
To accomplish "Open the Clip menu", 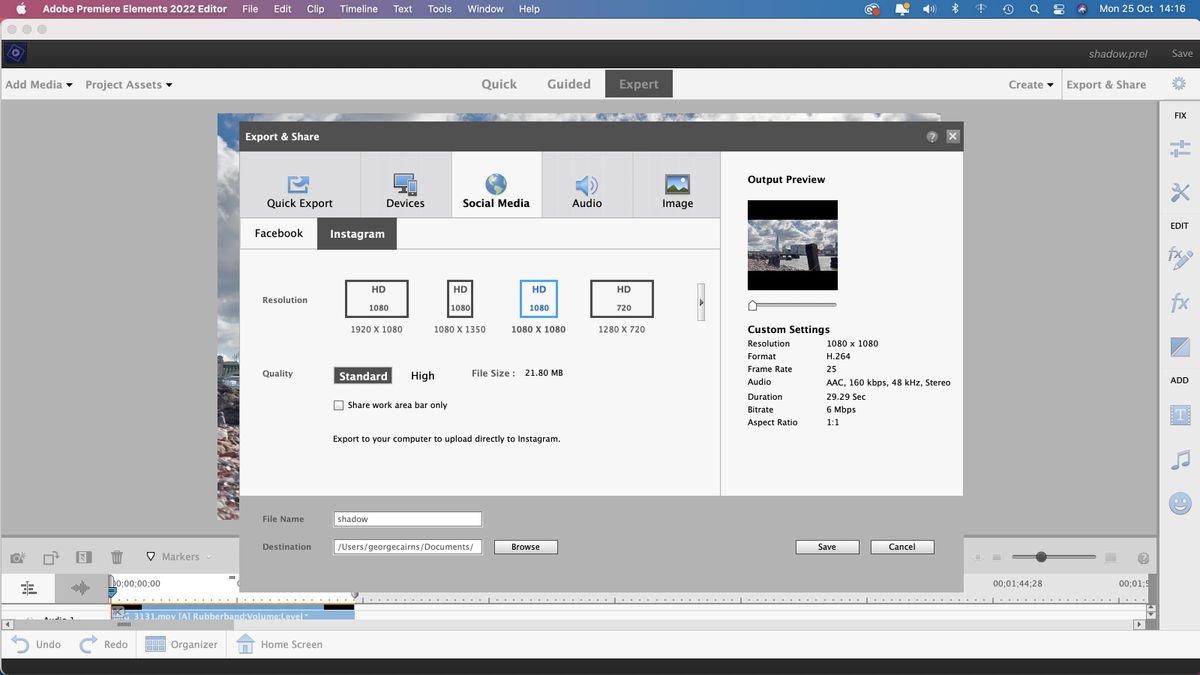I will (315, 9).
